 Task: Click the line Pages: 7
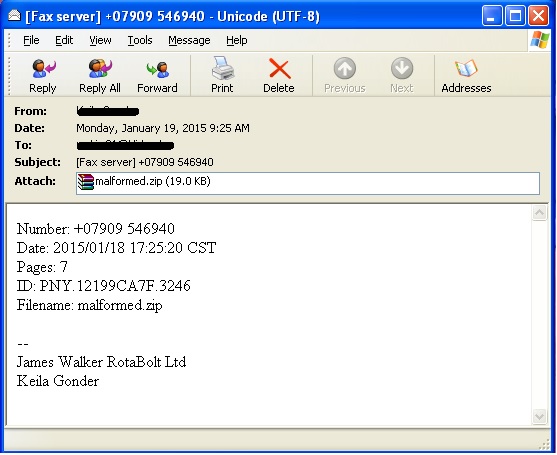pyautogui.click(x=42, y=267)
